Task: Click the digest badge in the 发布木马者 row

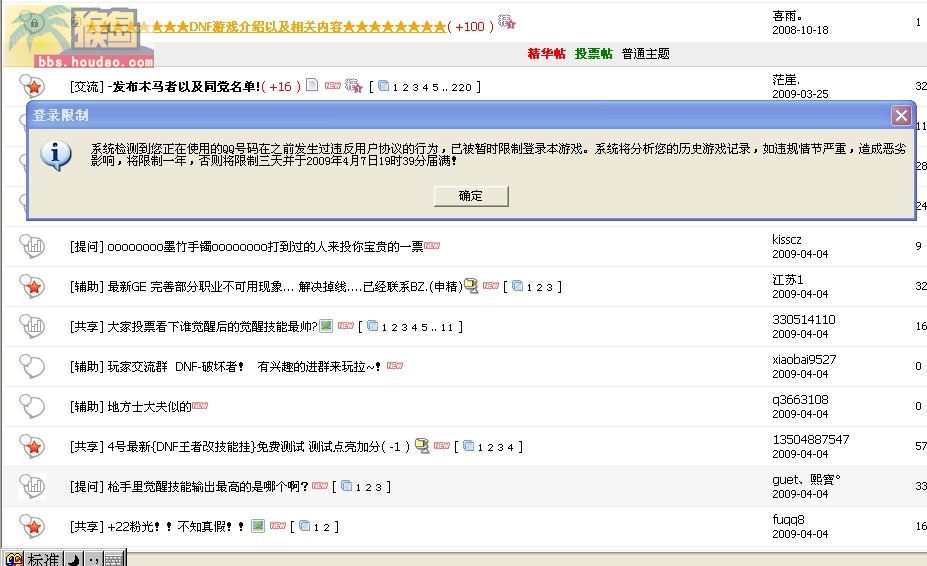Action: click(354, 86)
